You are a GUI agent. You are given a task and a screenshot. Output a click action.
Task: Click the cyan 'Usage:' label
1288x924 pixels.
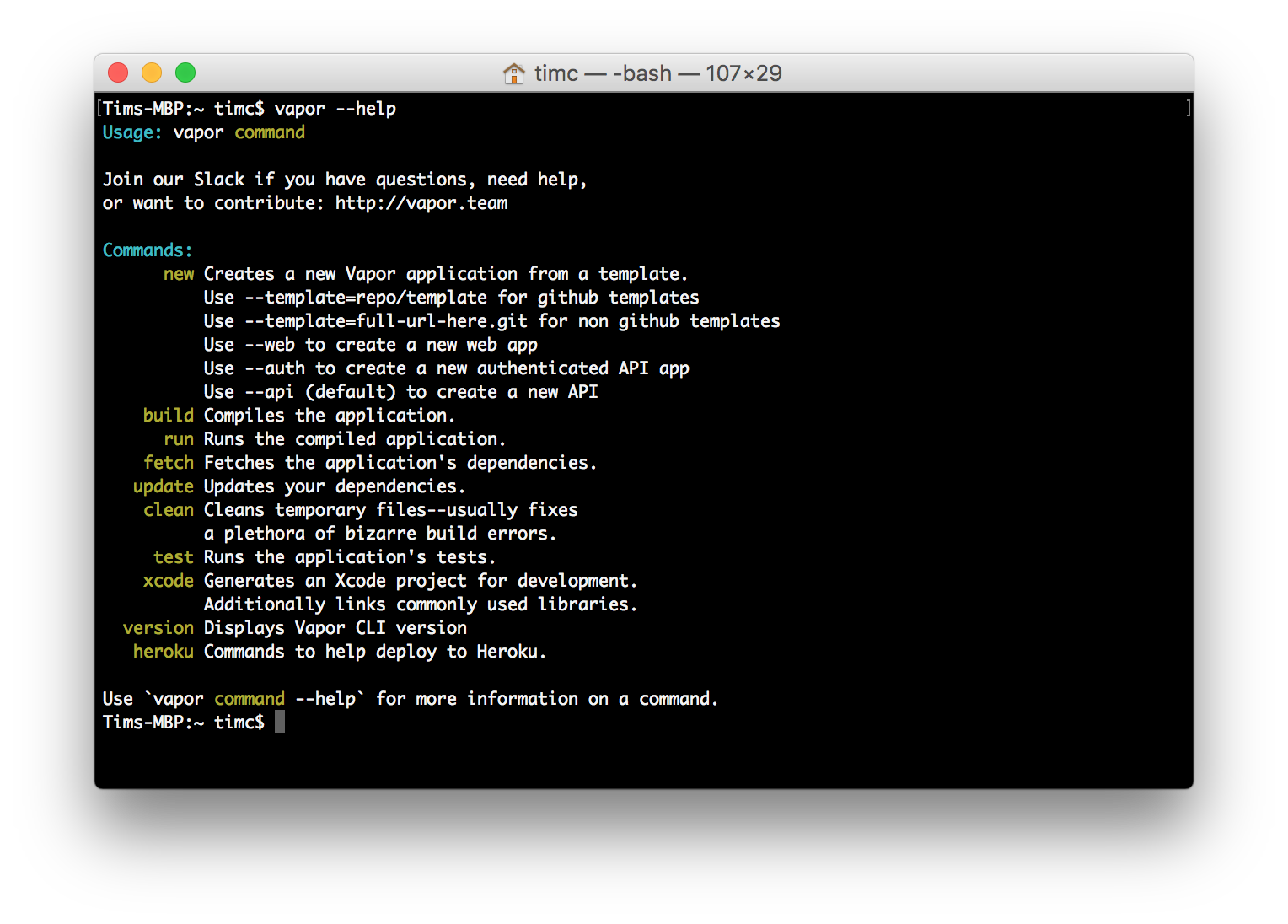(132, 132)
